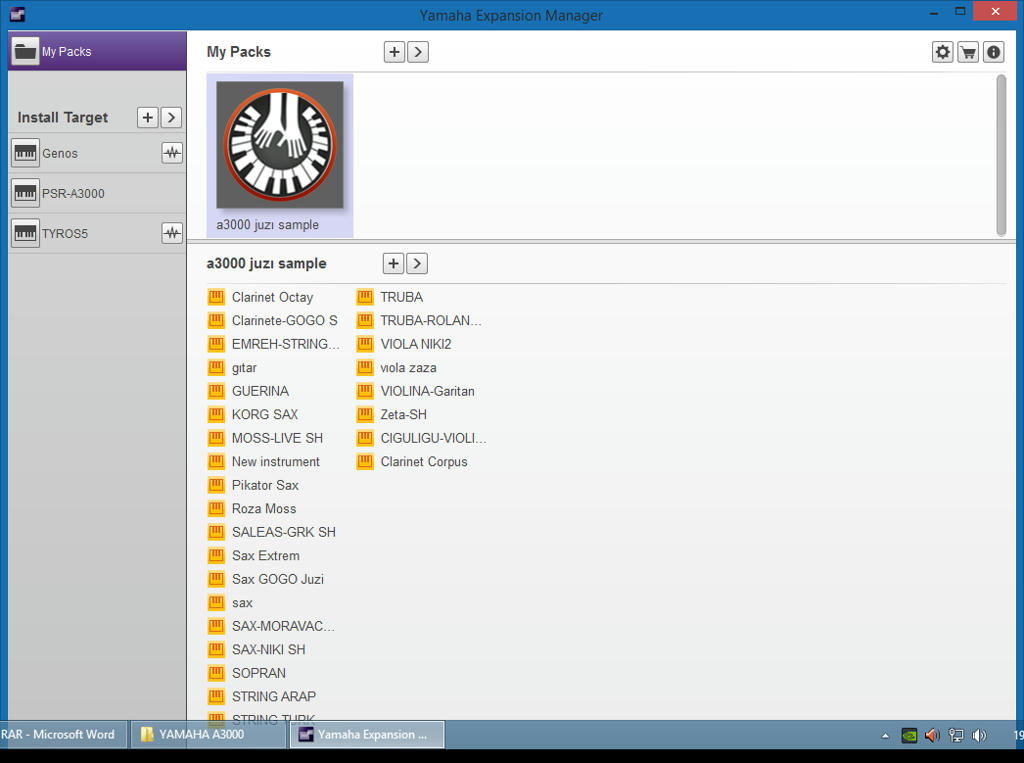Switch to Microsoft Word in taskbar
This screenshot has height=763, width=1024.
tap(63, 734)
